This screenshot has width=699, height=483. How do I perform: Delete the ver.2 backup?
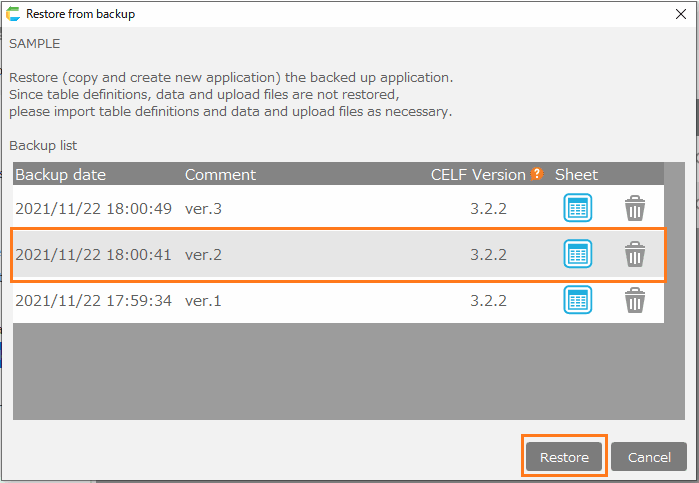pos(635,254)
